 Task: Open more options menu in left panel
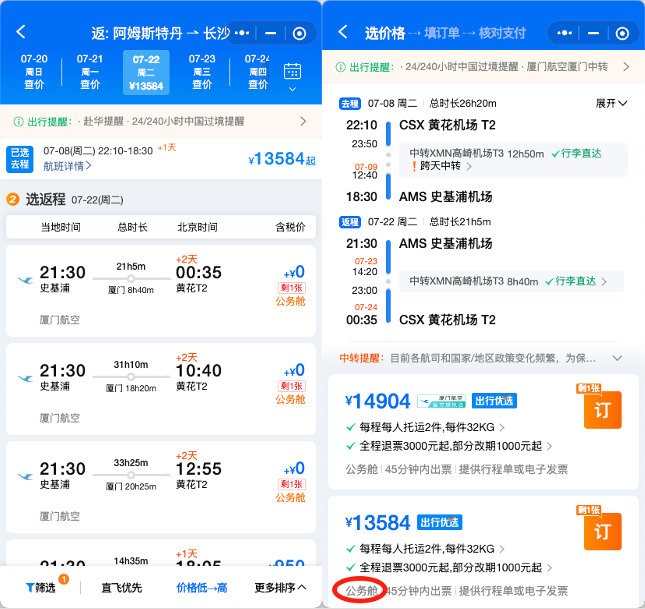point(242,33)
